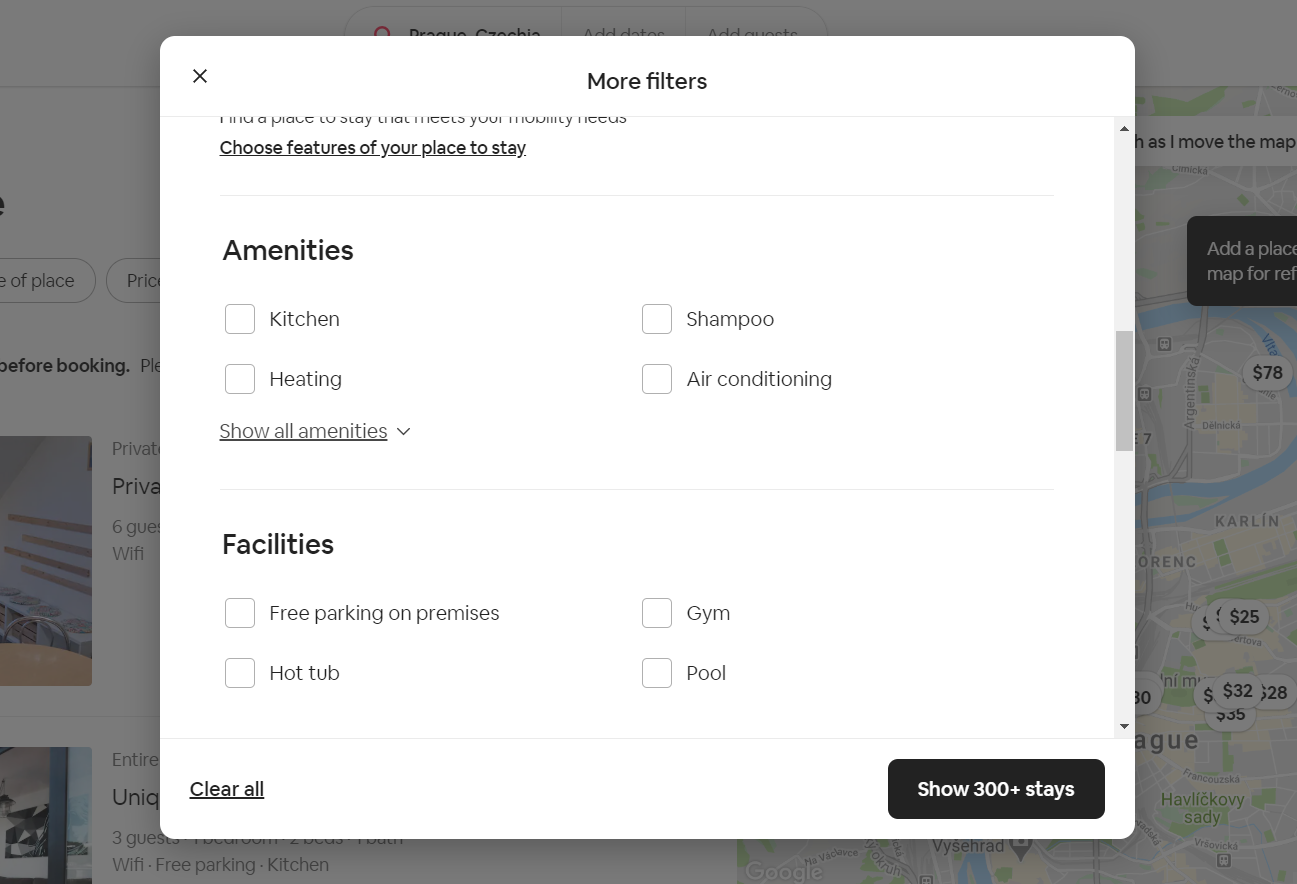The image size is (1297, 884).
Task: Click the chevron next to Show all amenities
Action: [x=403, y=431]
